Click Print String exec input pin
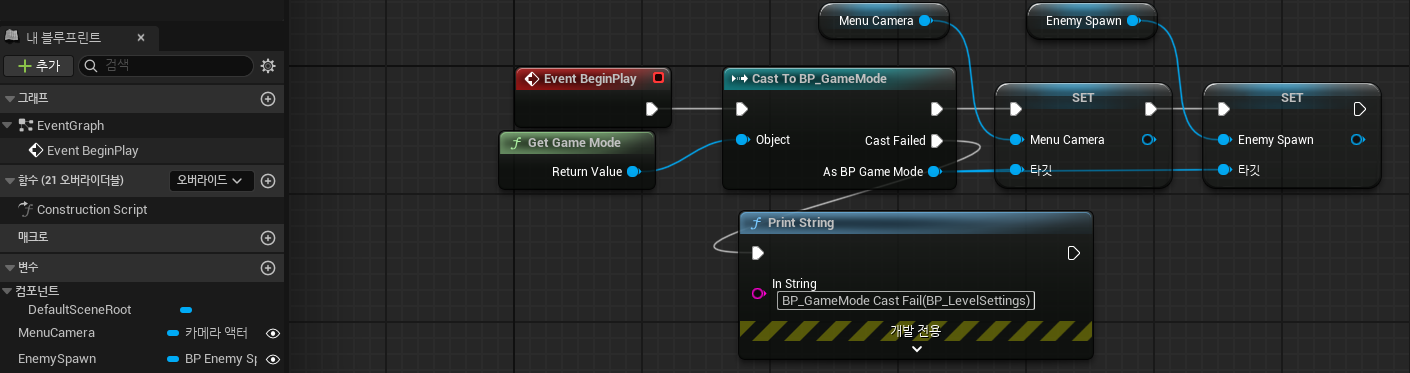 point(758,253)
